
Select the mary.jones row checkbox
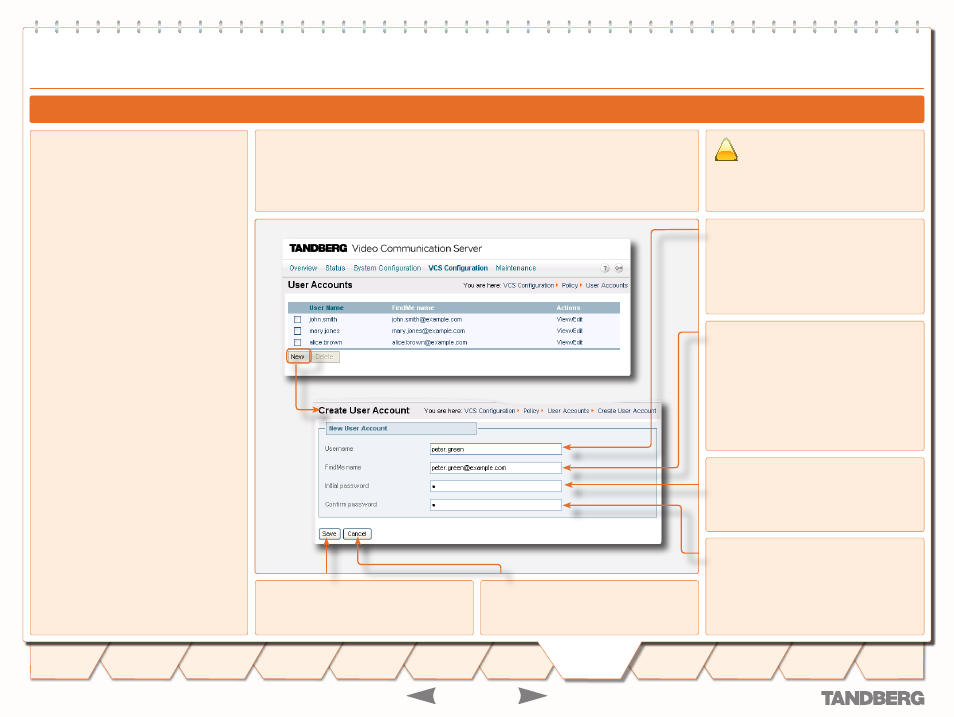point(298,331)
